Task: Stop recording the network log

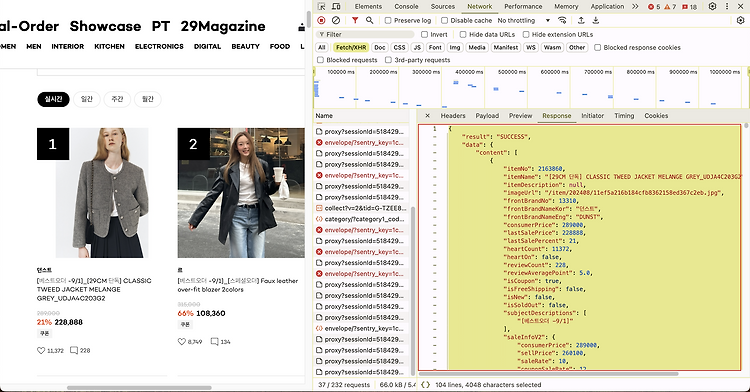Action: point(321,21)
